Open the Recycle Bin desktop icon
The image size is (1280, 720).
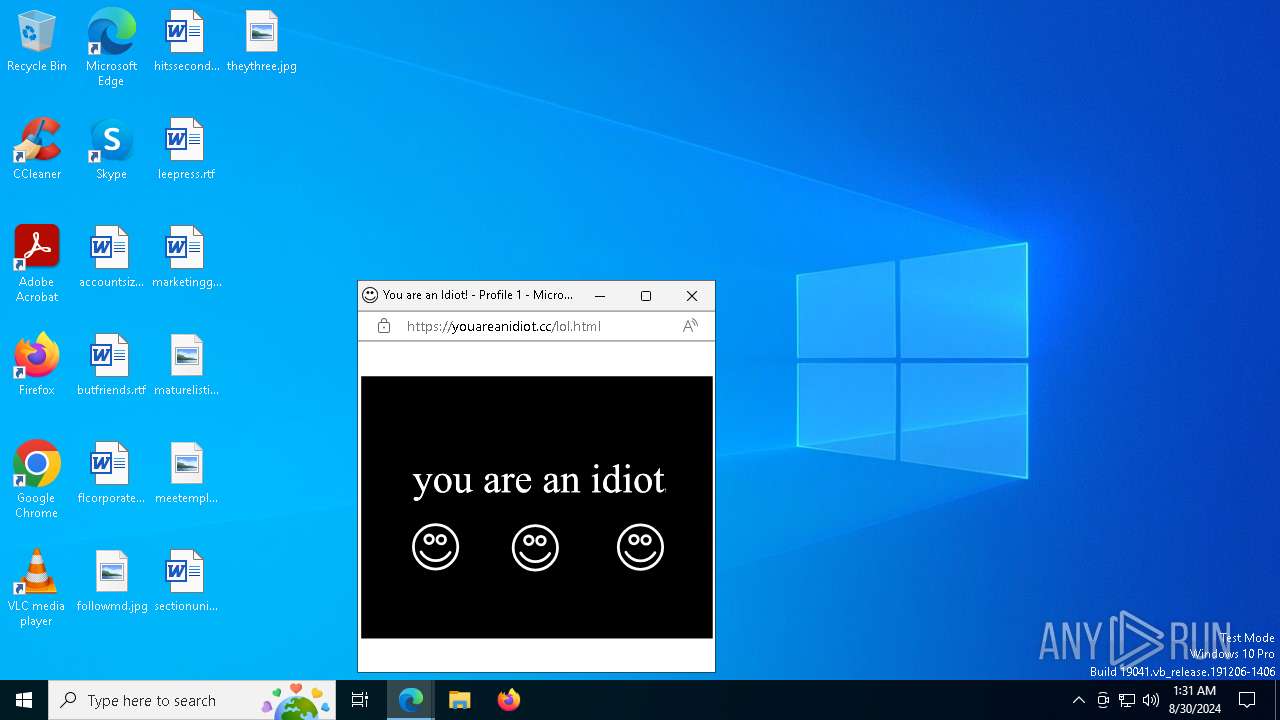(x=37, y=42)
